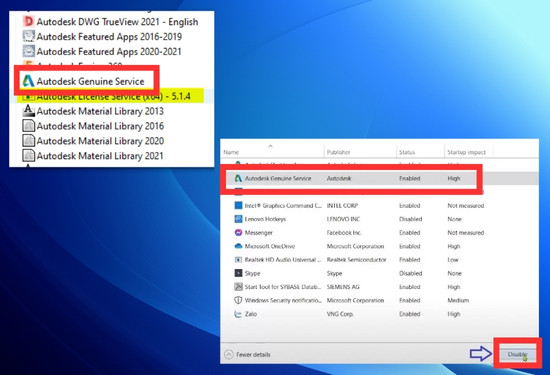Click the VNG Corp. publisher cell

340,314
